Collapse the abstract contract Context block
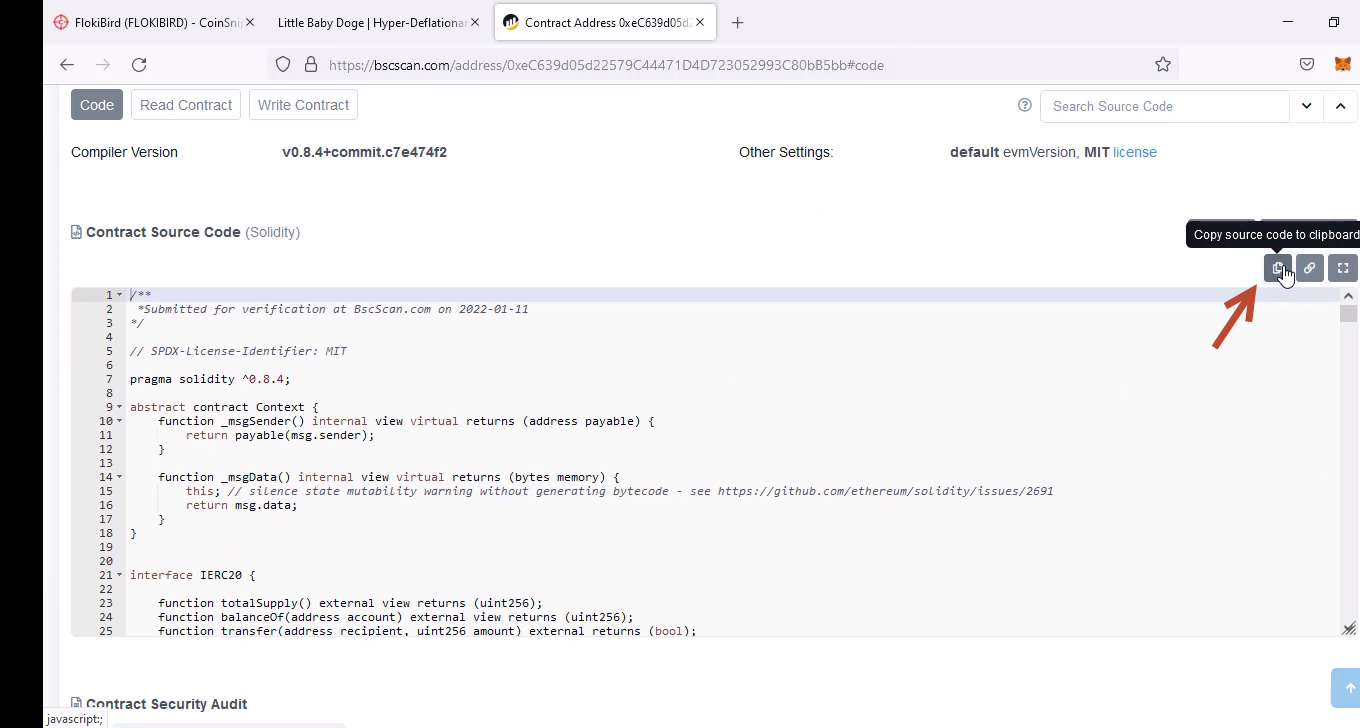 (x=120, y=407)
